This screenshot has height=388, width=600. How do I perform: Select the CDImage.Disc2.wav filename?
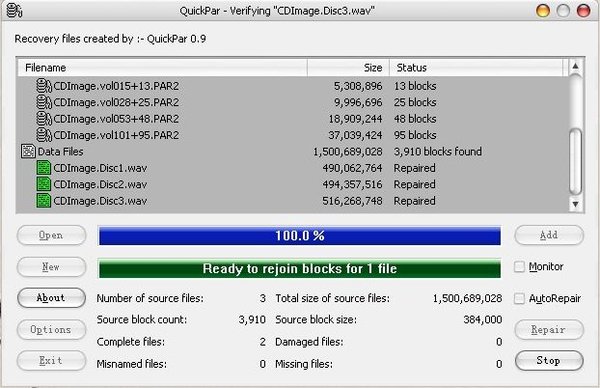click(x=100, y=185)
